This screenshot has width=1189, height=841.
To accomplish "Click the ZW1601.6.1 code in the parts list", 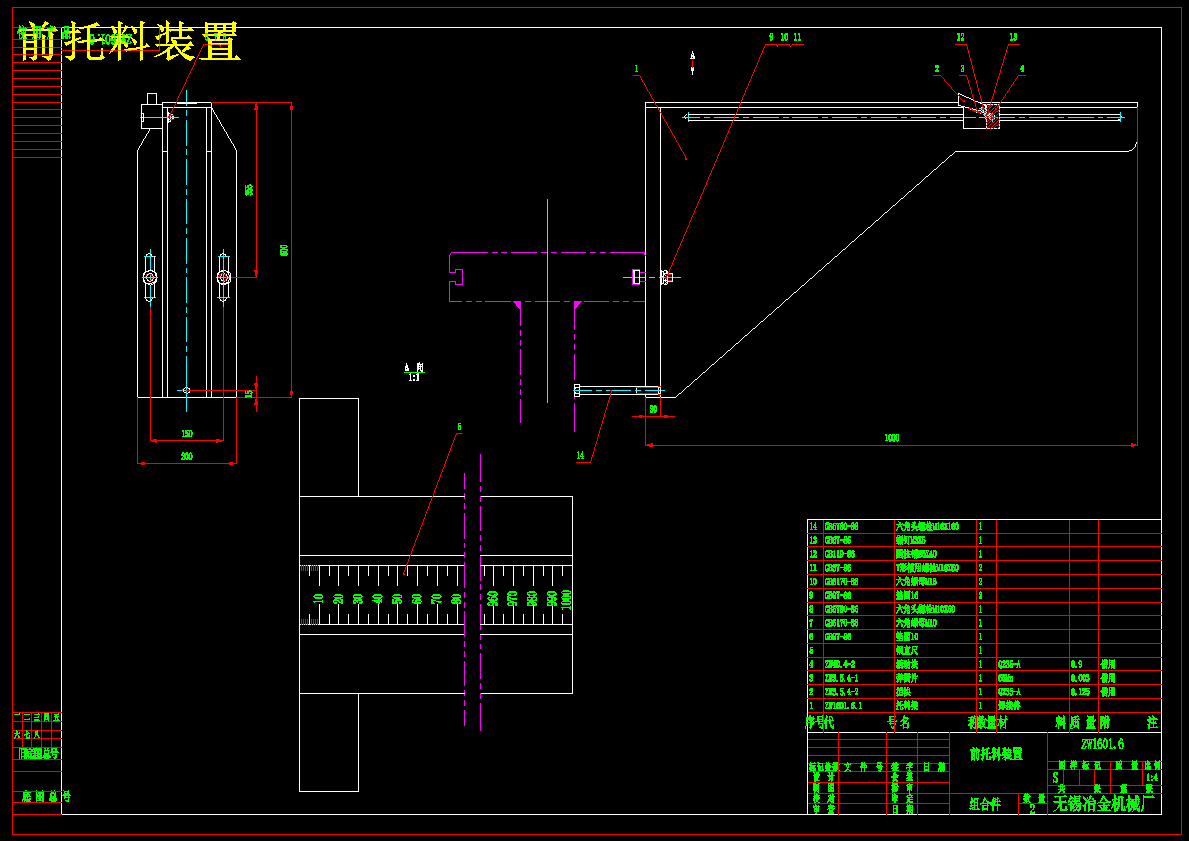I will [845, 705].
